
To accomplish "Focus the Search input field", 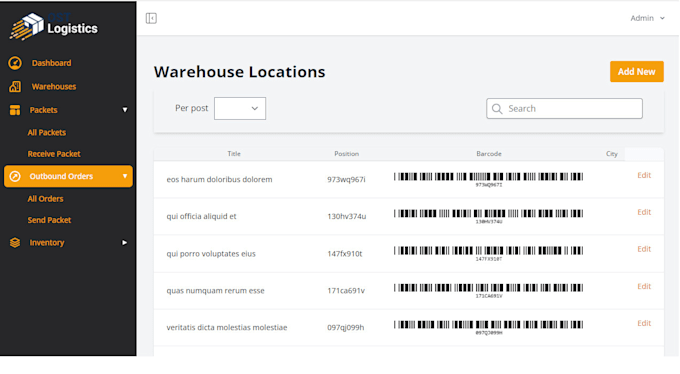I will [564, 108].
